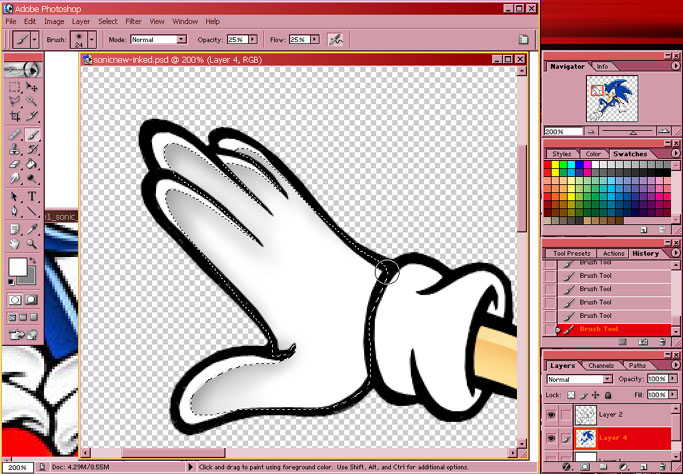Screen dimensions: 683x474
Task: Select the Crop tool
Action: [15, 116]
